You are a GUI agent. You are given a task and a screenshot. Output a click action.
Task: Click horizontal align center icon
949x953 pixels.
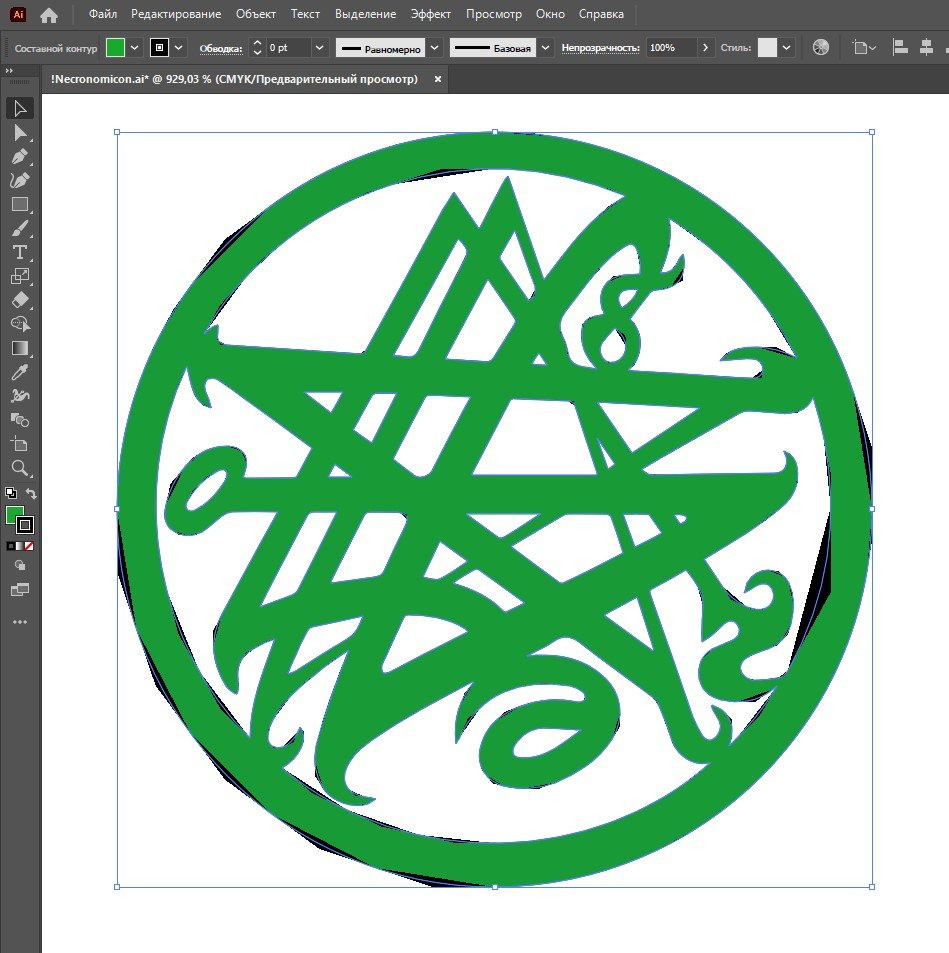(927, 47)
